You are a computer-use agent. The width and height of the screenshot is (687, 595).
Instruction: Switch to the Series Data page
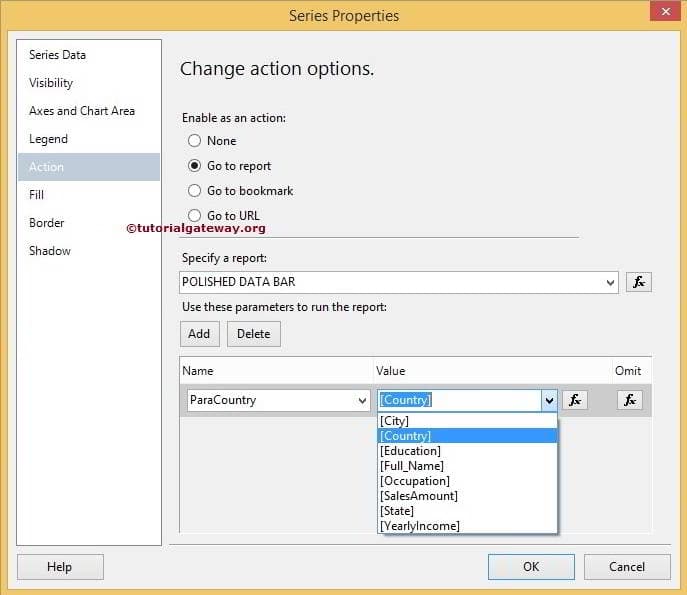click(x=57, y=55)
